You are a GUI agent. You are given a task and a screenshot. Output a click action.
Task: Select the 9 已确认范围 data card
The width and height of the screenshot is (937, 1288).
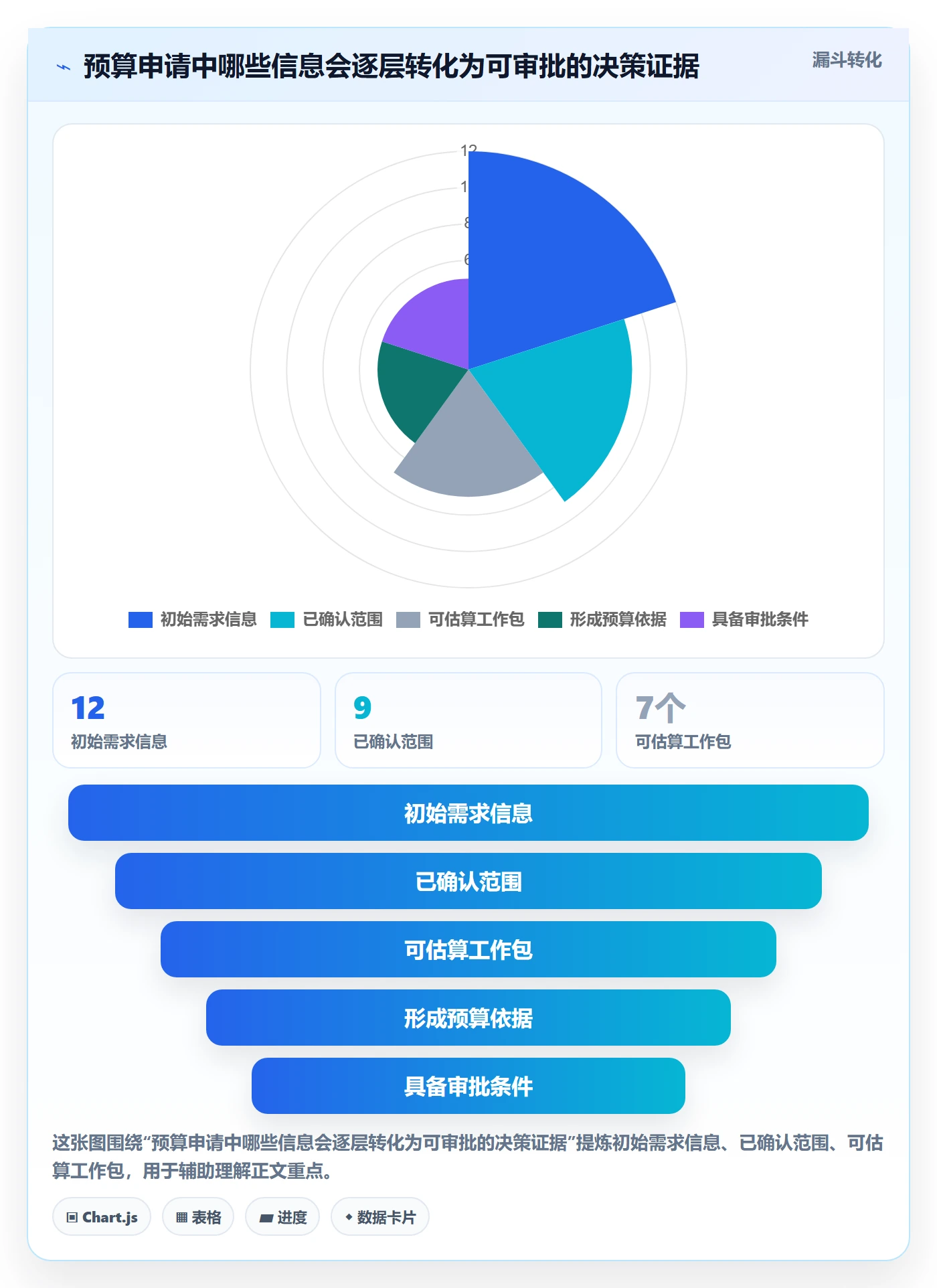[468, 720]
